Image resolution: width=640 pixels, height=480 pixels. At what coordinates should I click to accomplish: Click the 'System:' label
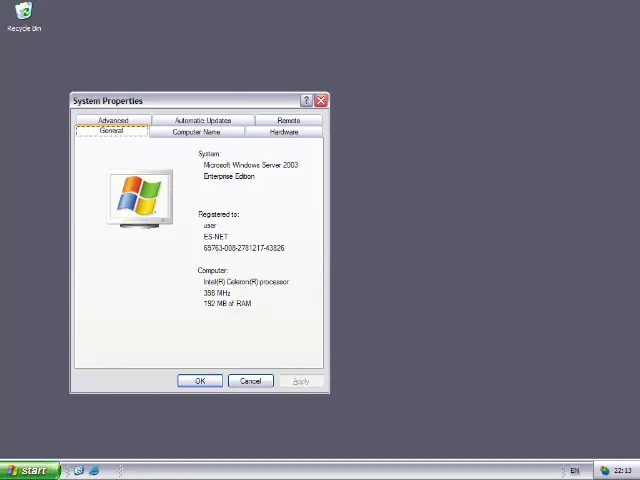pyautogui.click(x=209, y=154)
